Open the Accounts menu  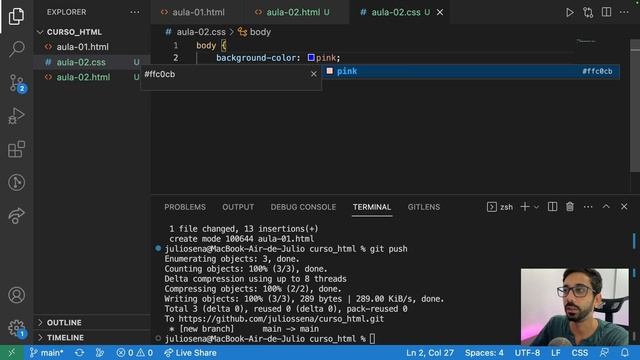[x=16, y=295]
